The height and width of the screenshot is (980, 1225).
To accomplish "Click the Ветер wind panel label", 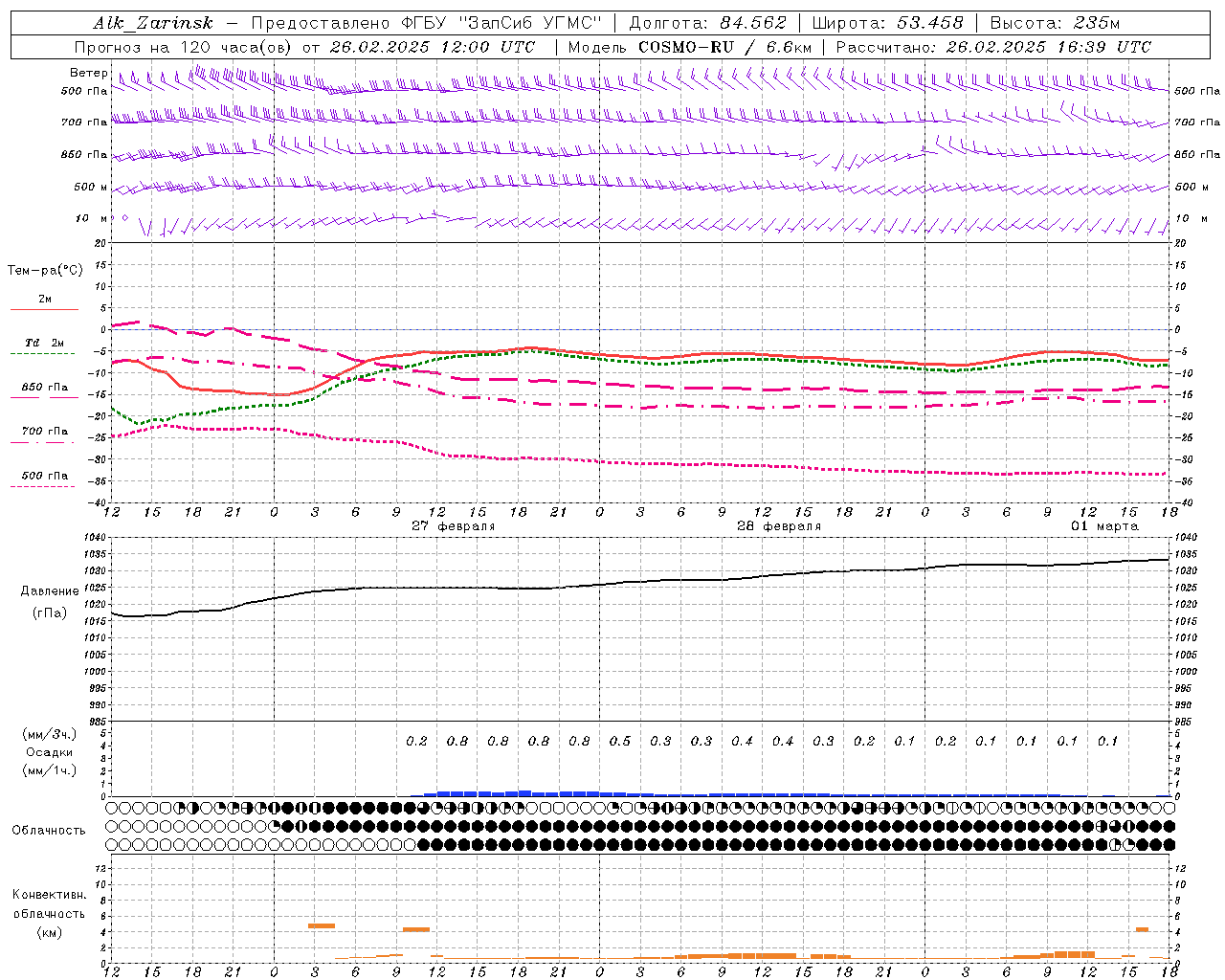I will tap(88, 73).
